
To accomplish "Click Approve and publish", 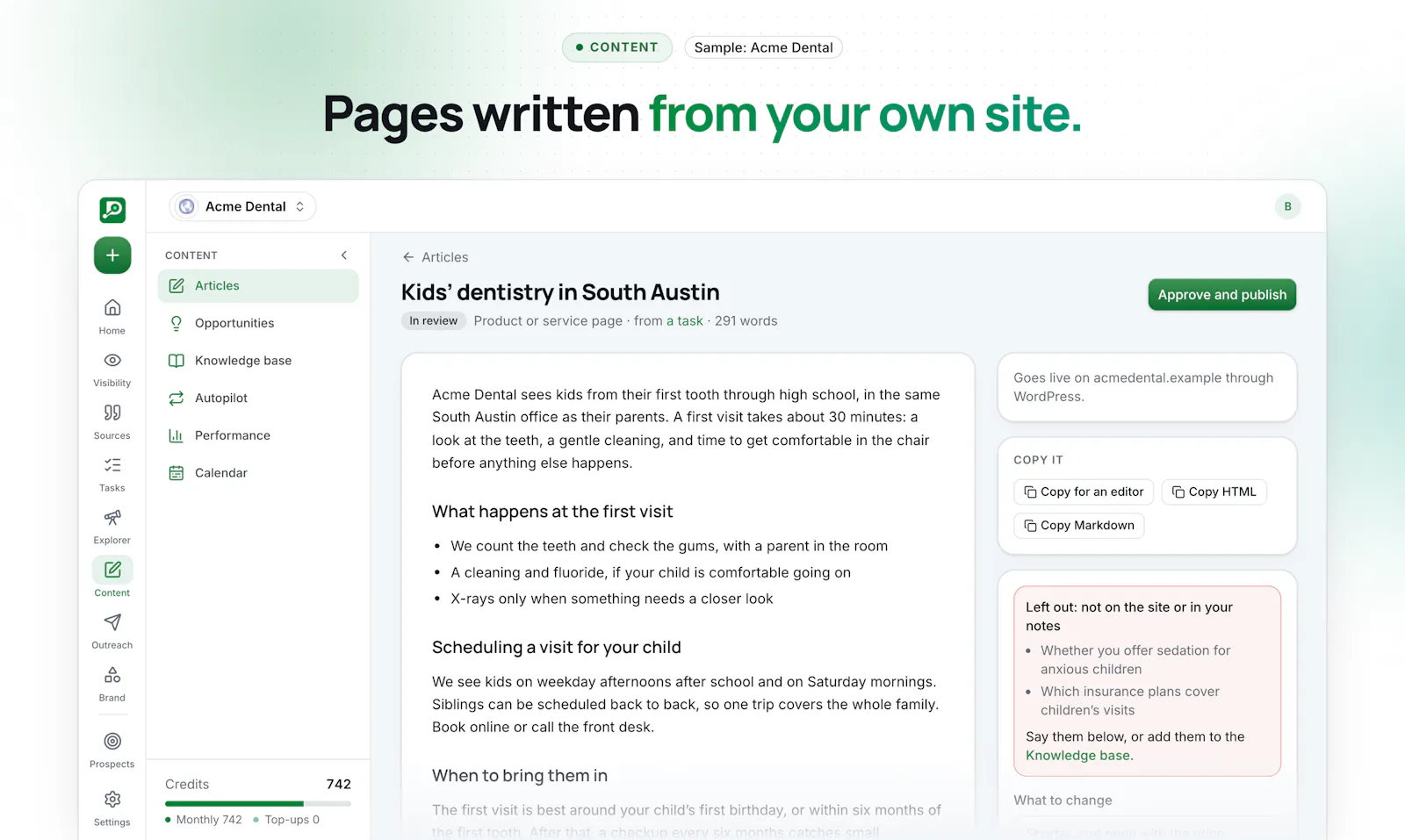I will click(1221, 295).
